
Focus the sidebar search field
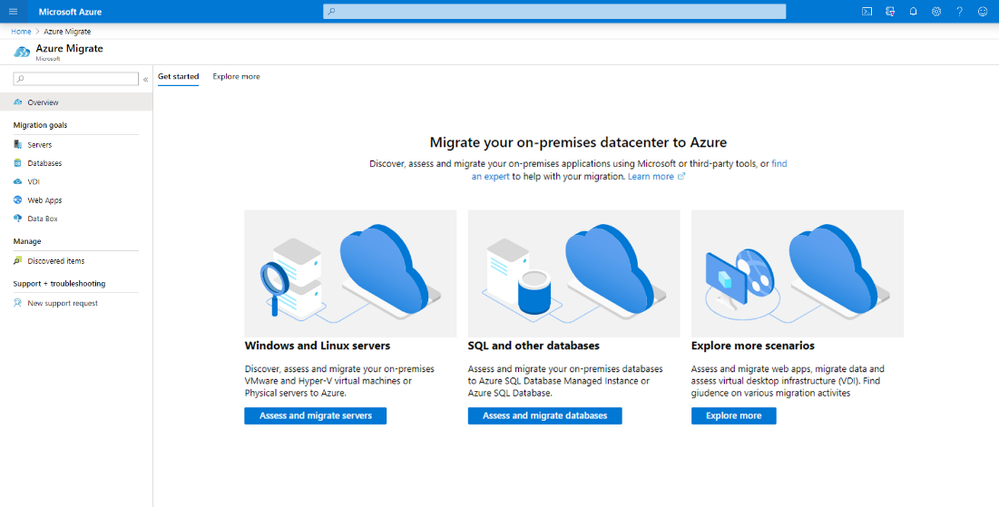(76, 79)
